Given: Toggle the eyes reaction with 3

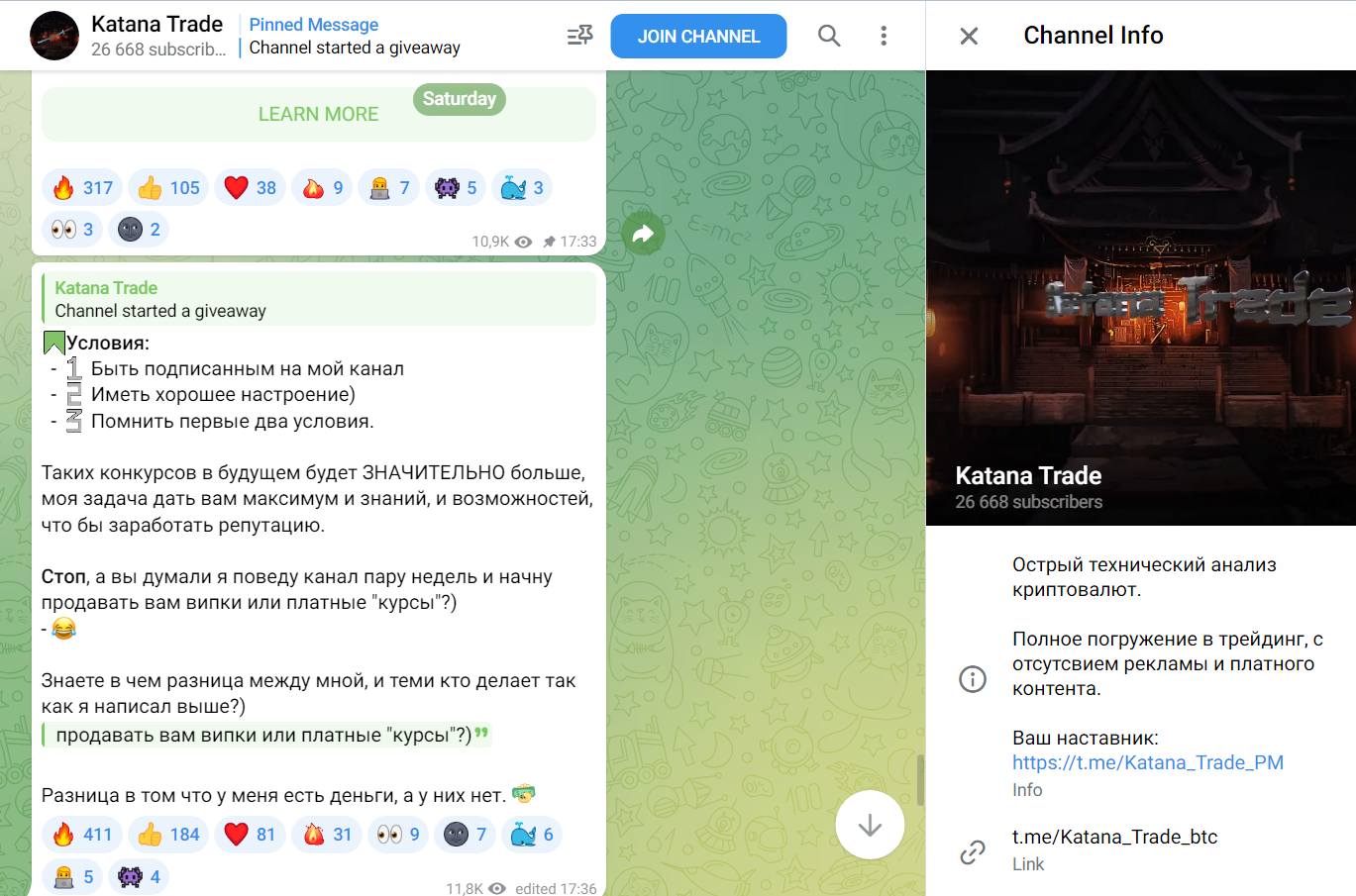Looking at the screenshot, I should 72,229.
